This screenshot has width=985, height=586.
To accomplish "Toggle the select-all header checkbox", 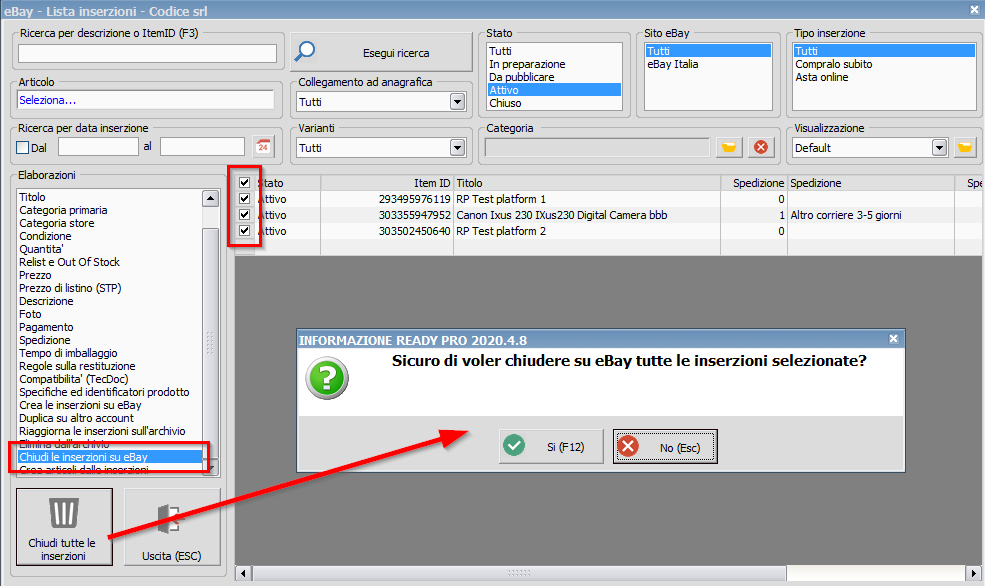I will click(244, 183).
